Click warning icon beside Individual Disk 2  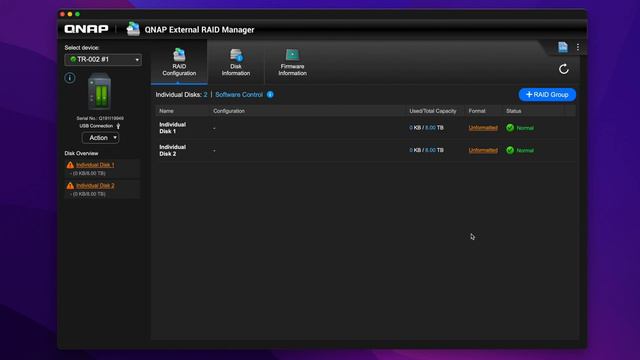70,185
